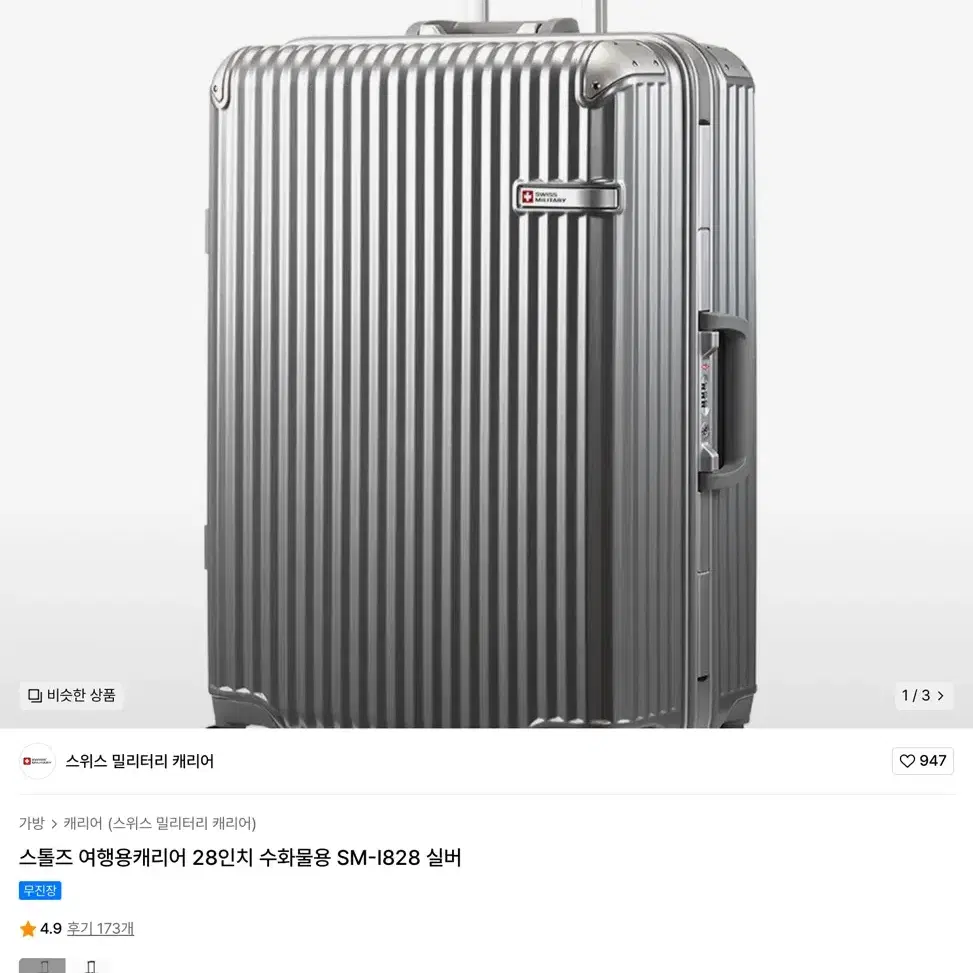Visit the 스위스 밀리터리 캐리어 brand page
Screen dimensions: 973x973
140,761
